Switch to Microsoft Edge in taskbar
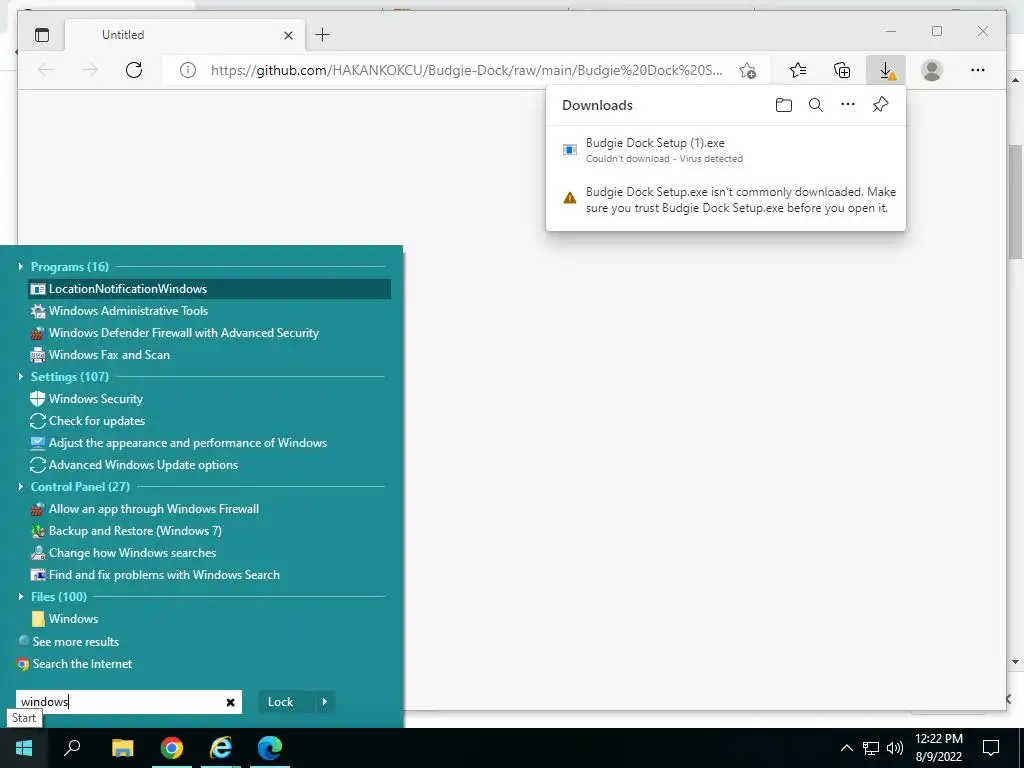 pos(270,748)
